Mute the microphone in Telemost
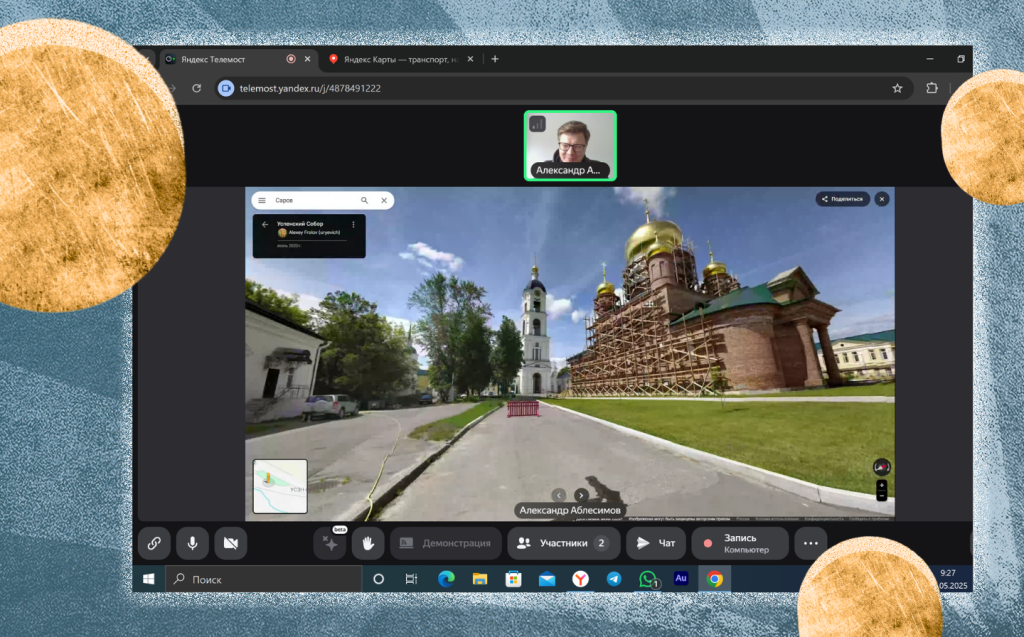Screen dimensions: 1024x637 point(193,543)
